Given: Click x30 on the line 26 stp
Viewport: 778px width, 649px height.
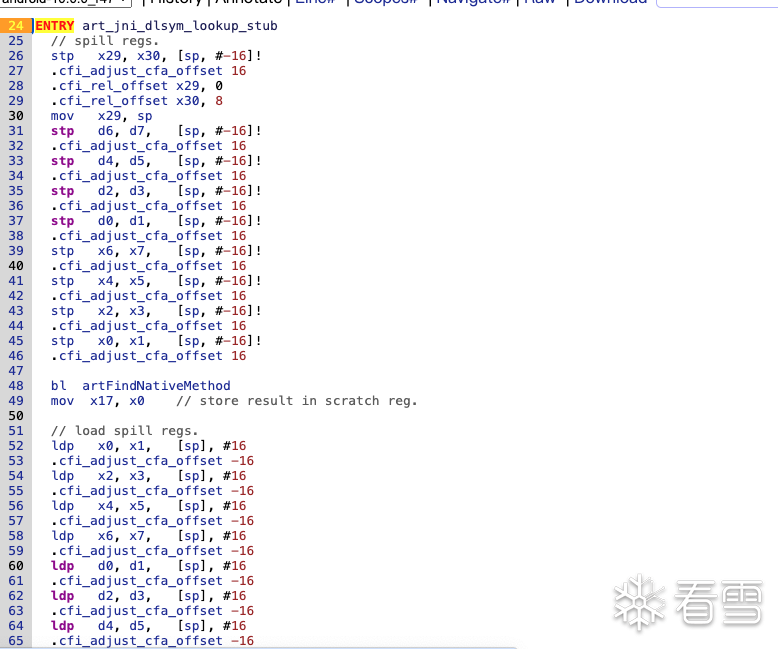Looking at the screenshot, I should click(148, 56).
